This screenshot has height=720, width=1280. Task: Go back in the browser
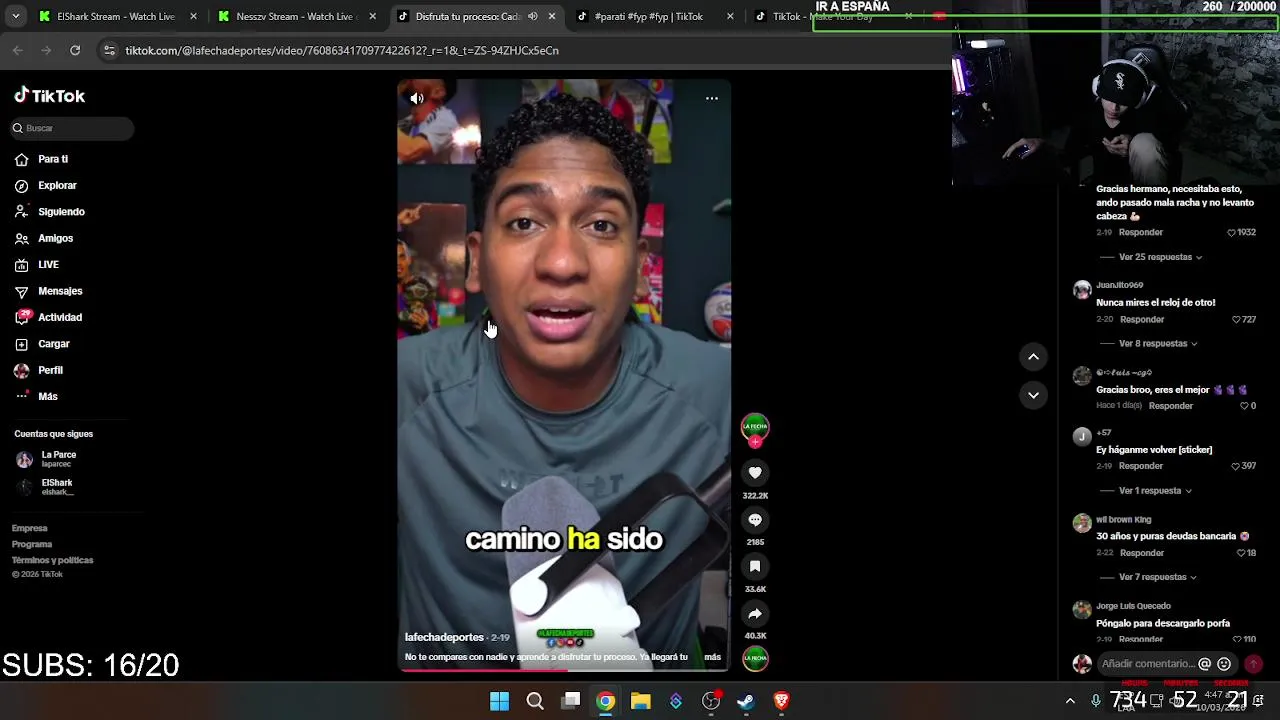(x=18, y=50)
